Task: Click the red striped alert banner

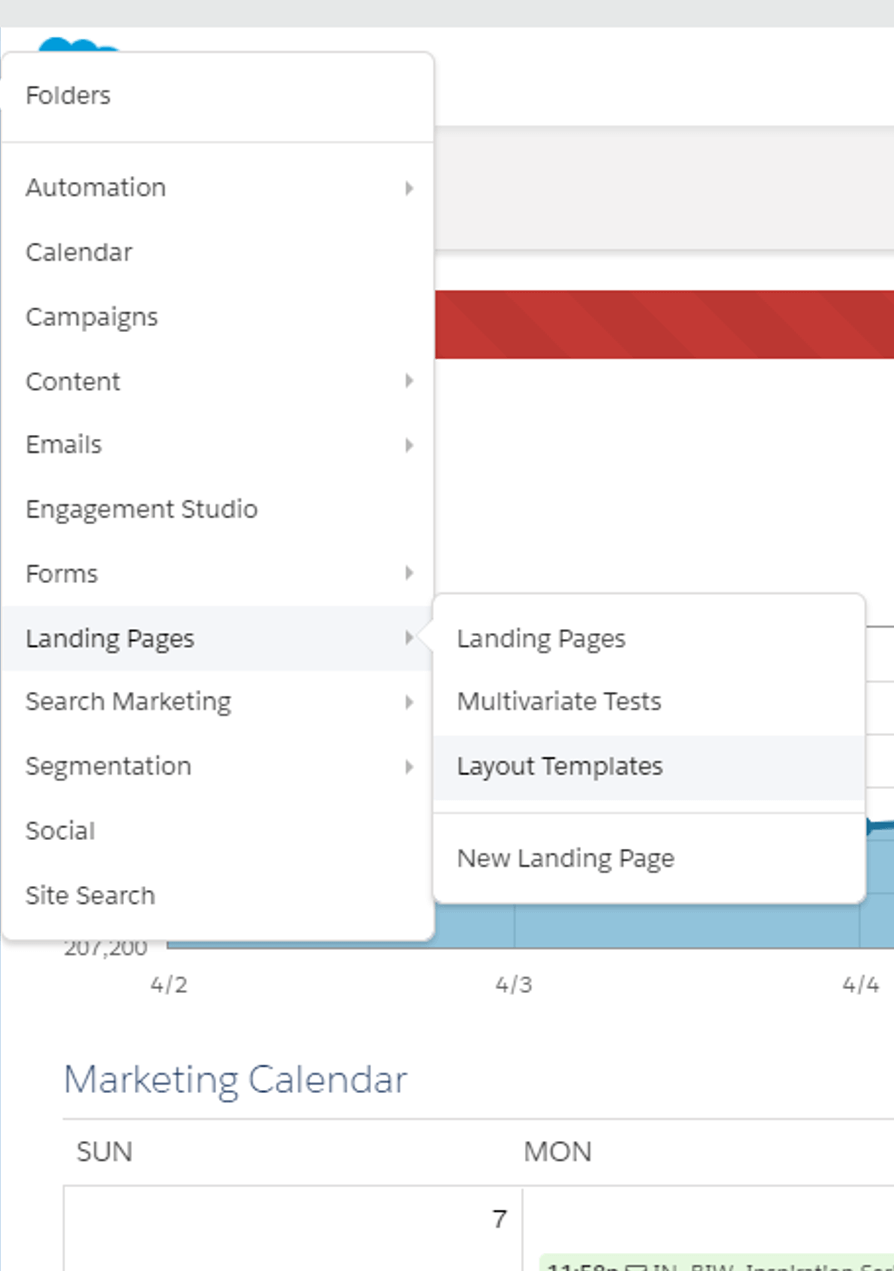Action: (664, 324)
